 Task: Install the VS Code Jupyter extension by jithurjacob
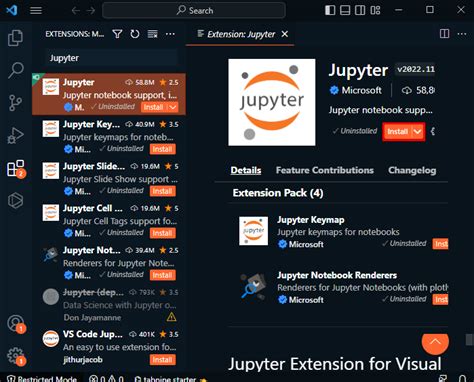tap(163, 360)
